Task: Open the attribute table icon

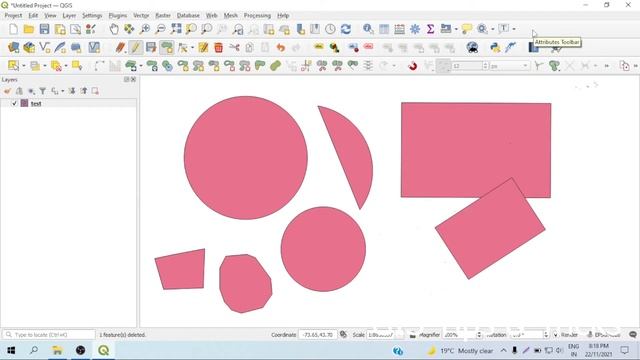Action: pos(384,29)
